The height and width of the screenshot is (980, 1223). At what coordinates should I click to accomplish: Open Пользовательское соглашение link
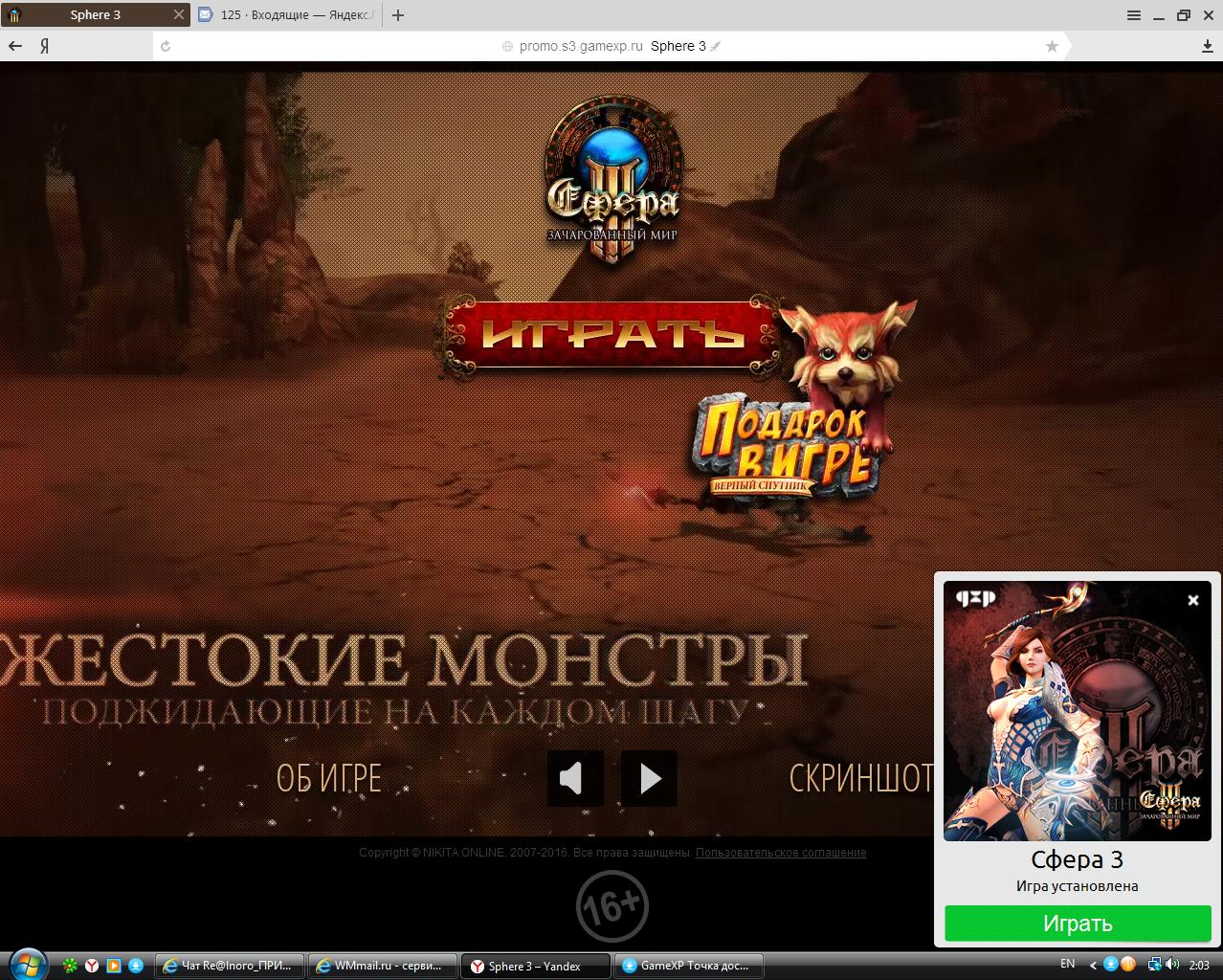click(781, 853)
